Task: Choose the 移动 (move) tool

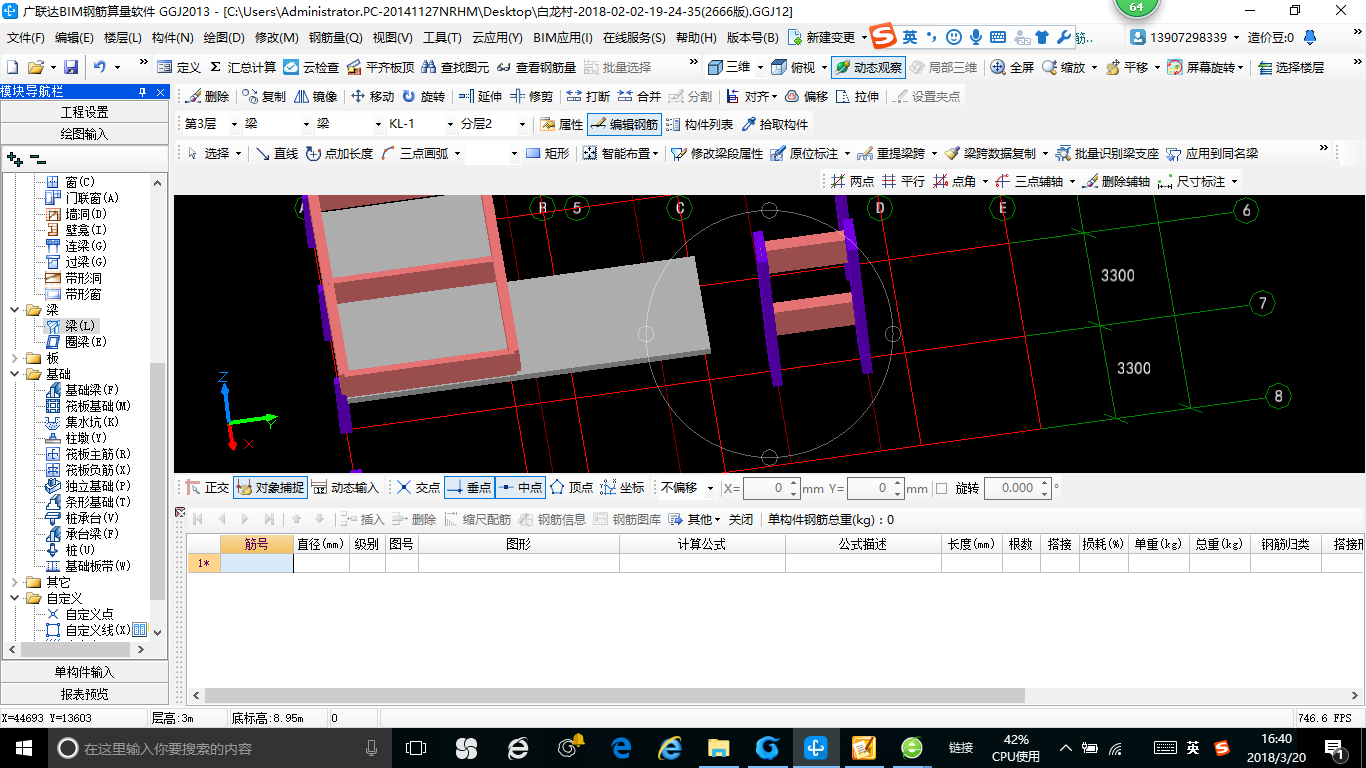Action: (x=372, y=97)
